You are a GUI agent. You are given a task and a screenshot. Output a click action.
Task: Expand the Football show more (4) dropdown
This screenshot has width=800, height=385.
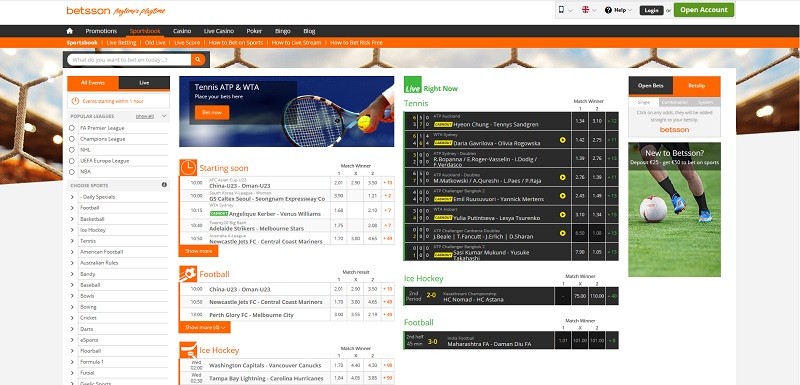click(205, 327)
